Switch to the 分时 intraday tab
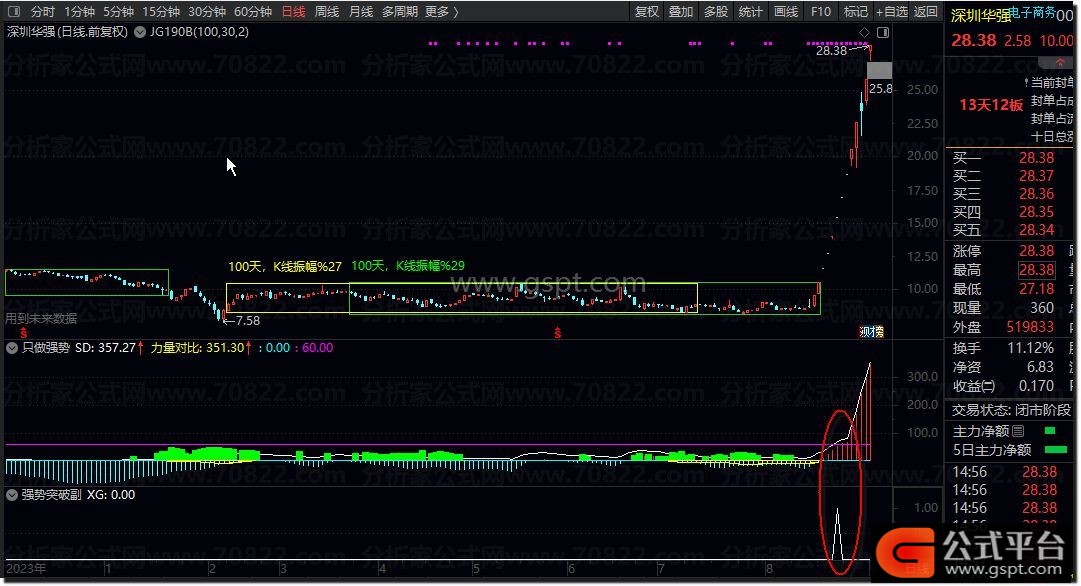Screen dimensions: 1081x586 pyautogui.click(x=42, y=12)
